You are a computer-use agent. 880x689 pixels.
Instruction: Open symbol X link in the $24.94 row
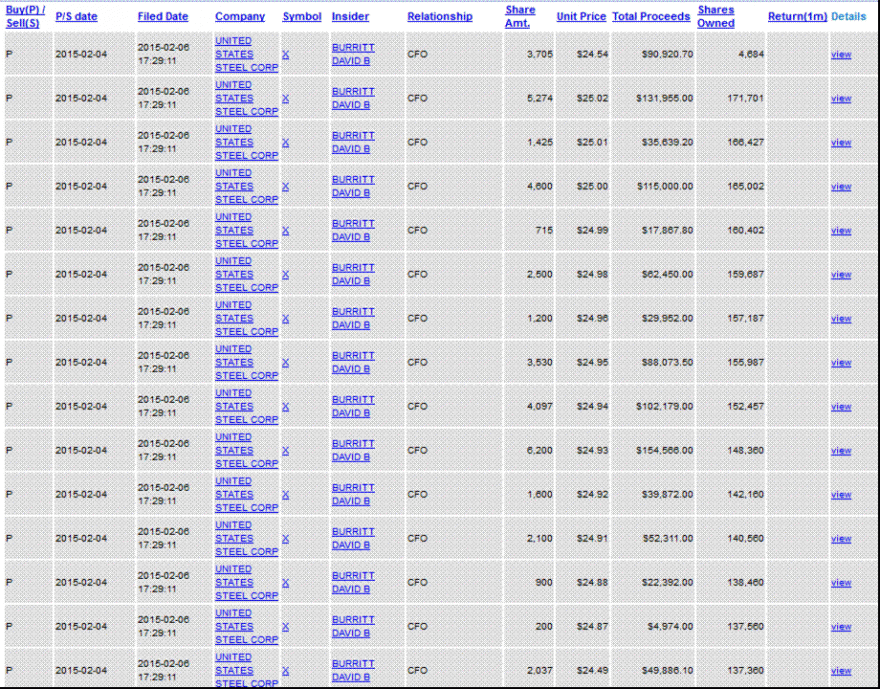point(286,407)
